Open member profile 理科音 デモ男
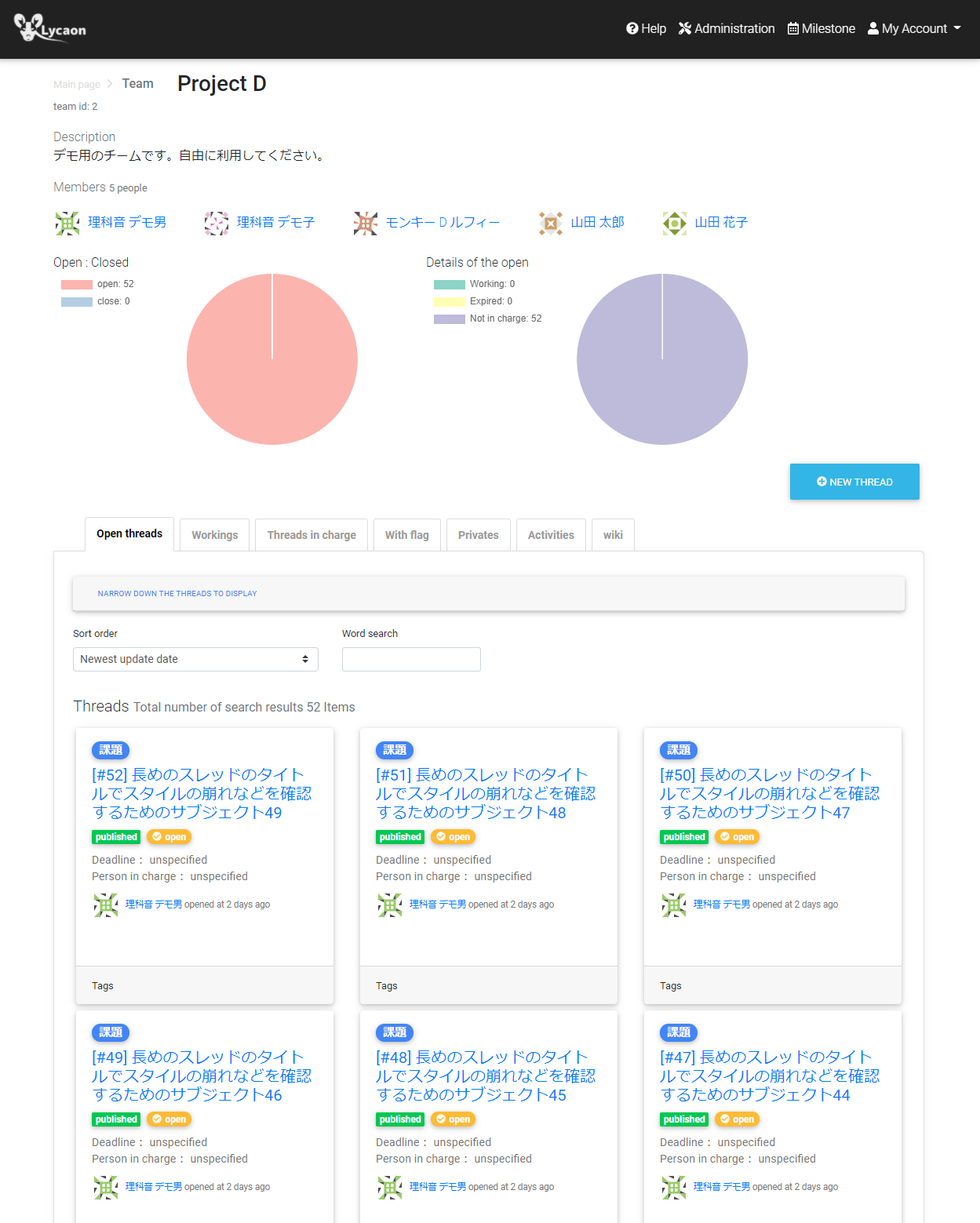This screenshot has height=1223, width=980. [127, 223]
